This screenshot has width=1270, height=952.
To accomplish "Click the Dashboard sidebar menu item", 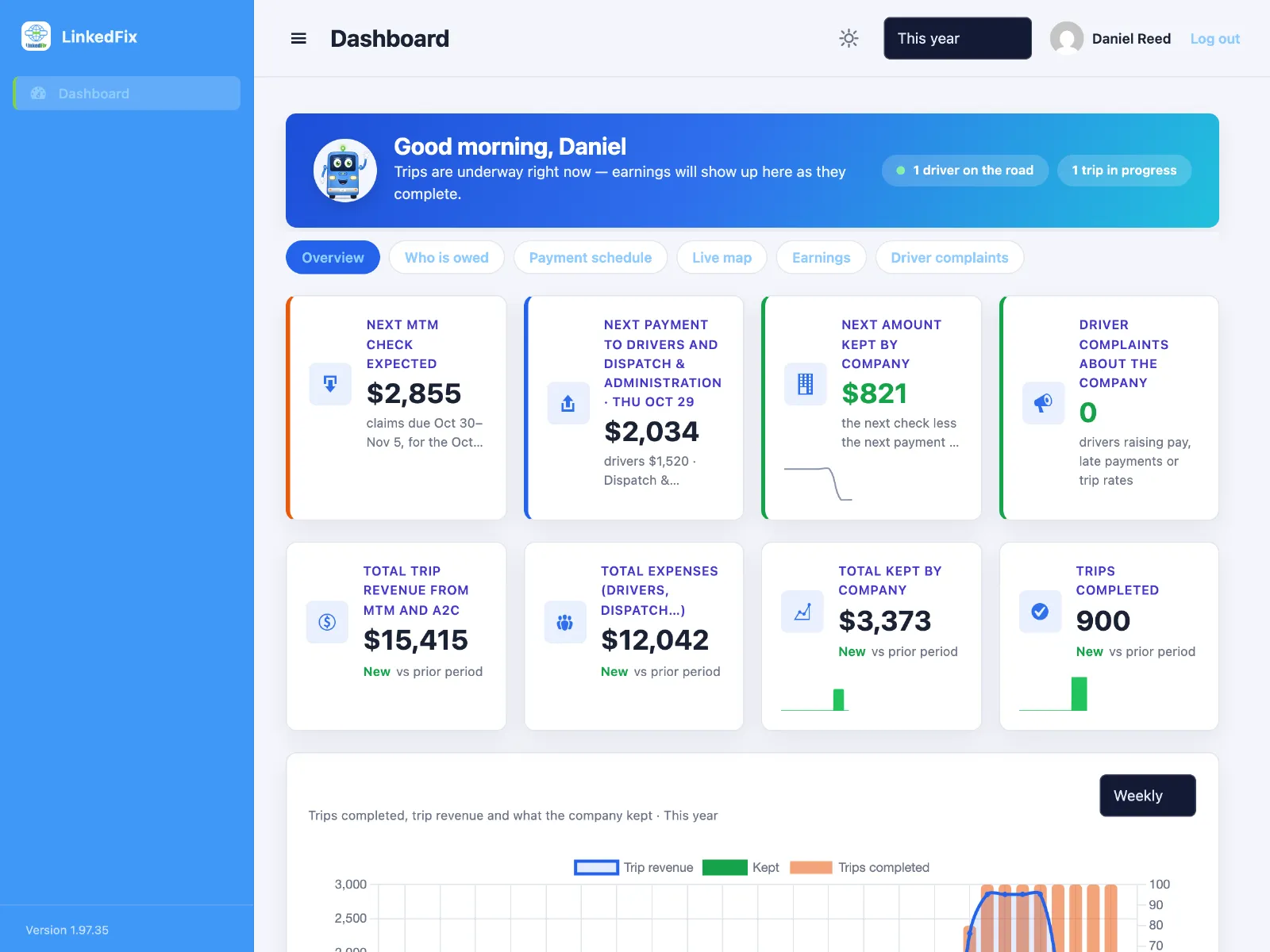I will tap(127, 94).
